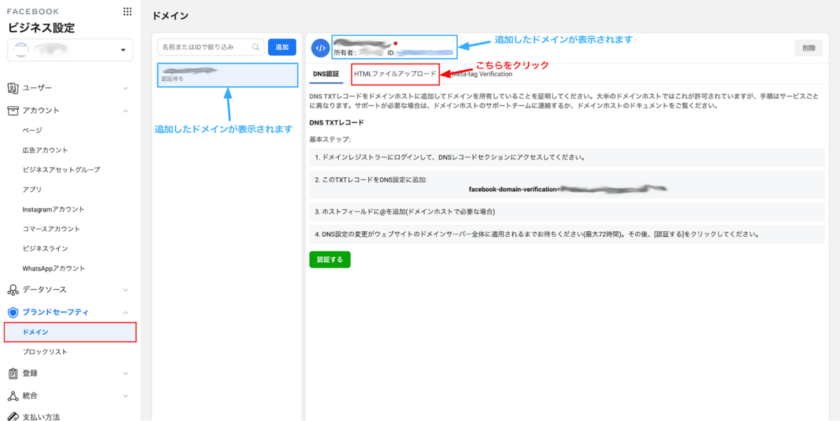Screen dimensions: 840x421
Task: Click the DNS TXTレコード heading
Action: (336, 123)
